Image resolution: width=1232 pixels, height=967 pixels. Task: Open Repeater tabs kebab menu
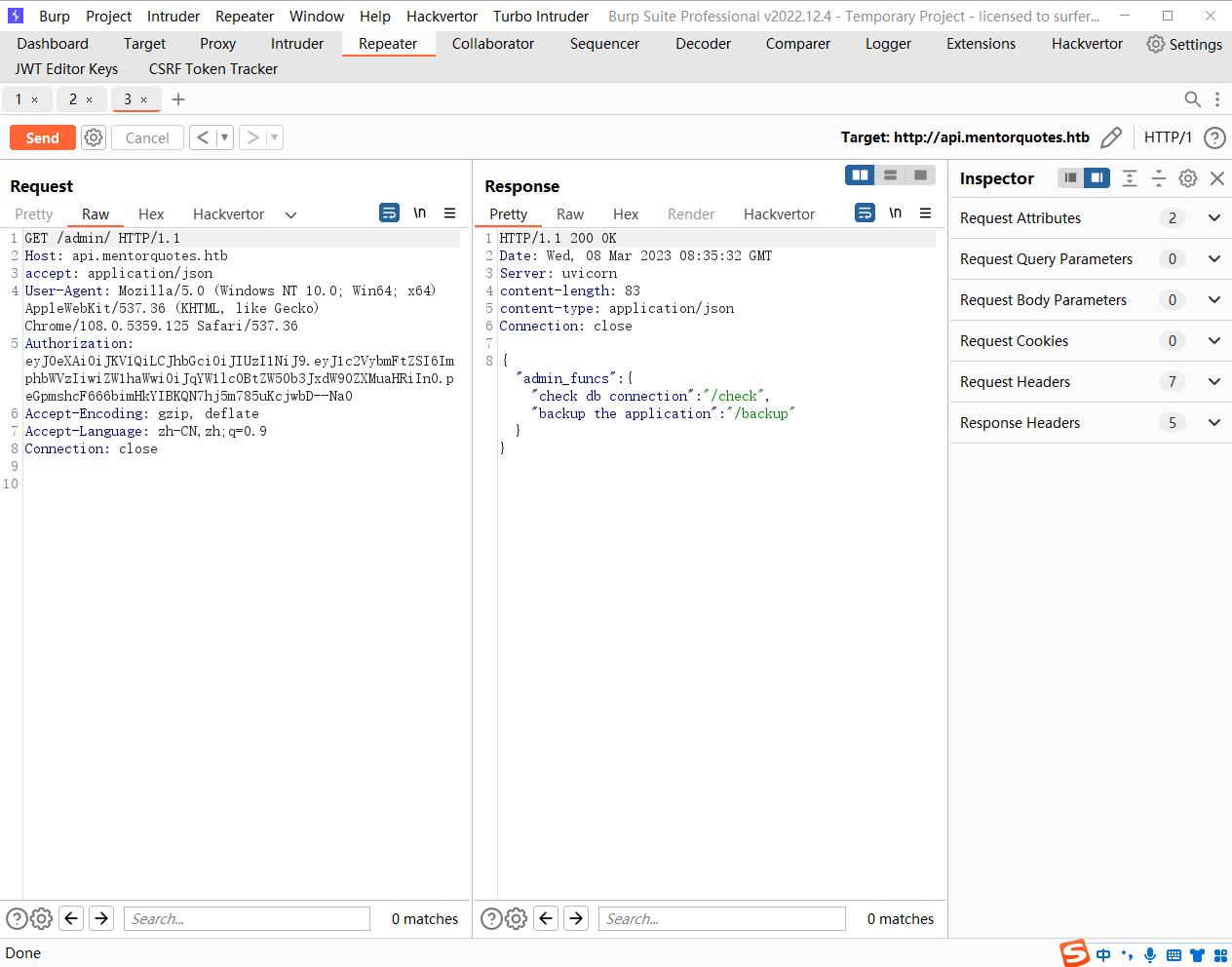(1216, 99)
